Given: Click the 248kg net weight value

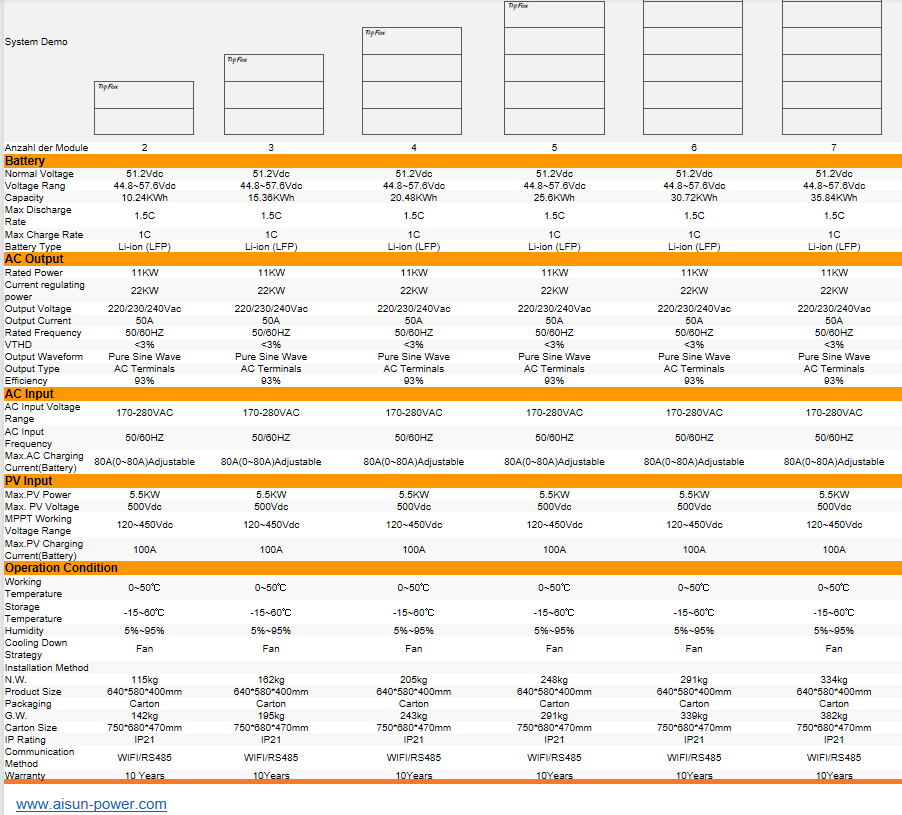Looking at the screenshot, I should pos(554,680).
